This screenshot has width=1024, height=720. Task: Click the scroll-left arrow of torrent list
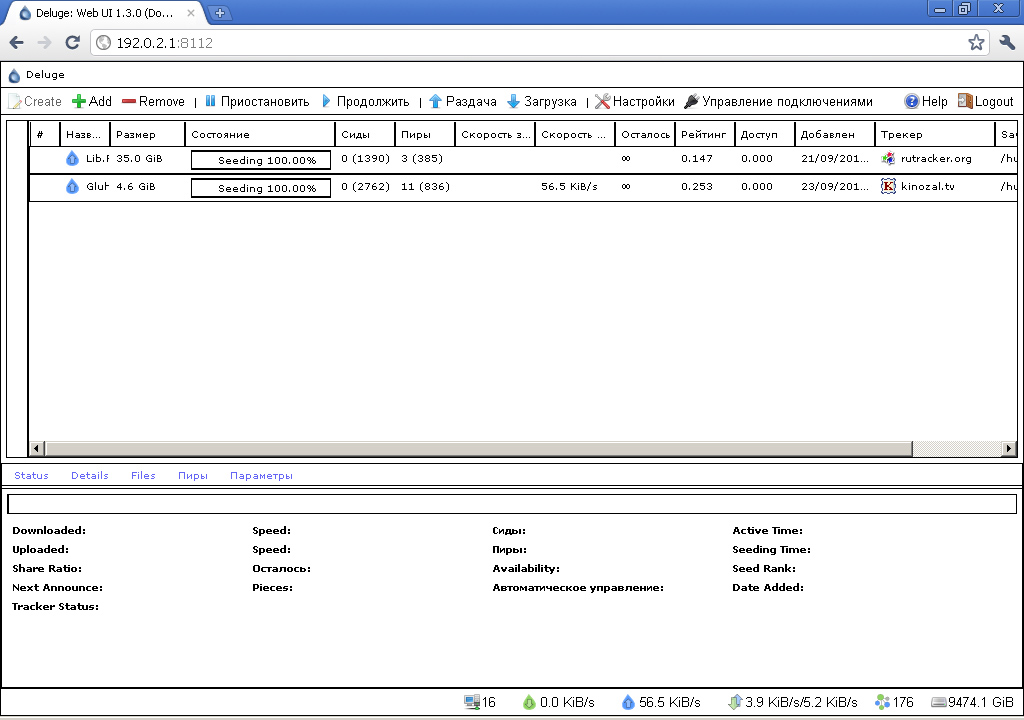[37, 449]
